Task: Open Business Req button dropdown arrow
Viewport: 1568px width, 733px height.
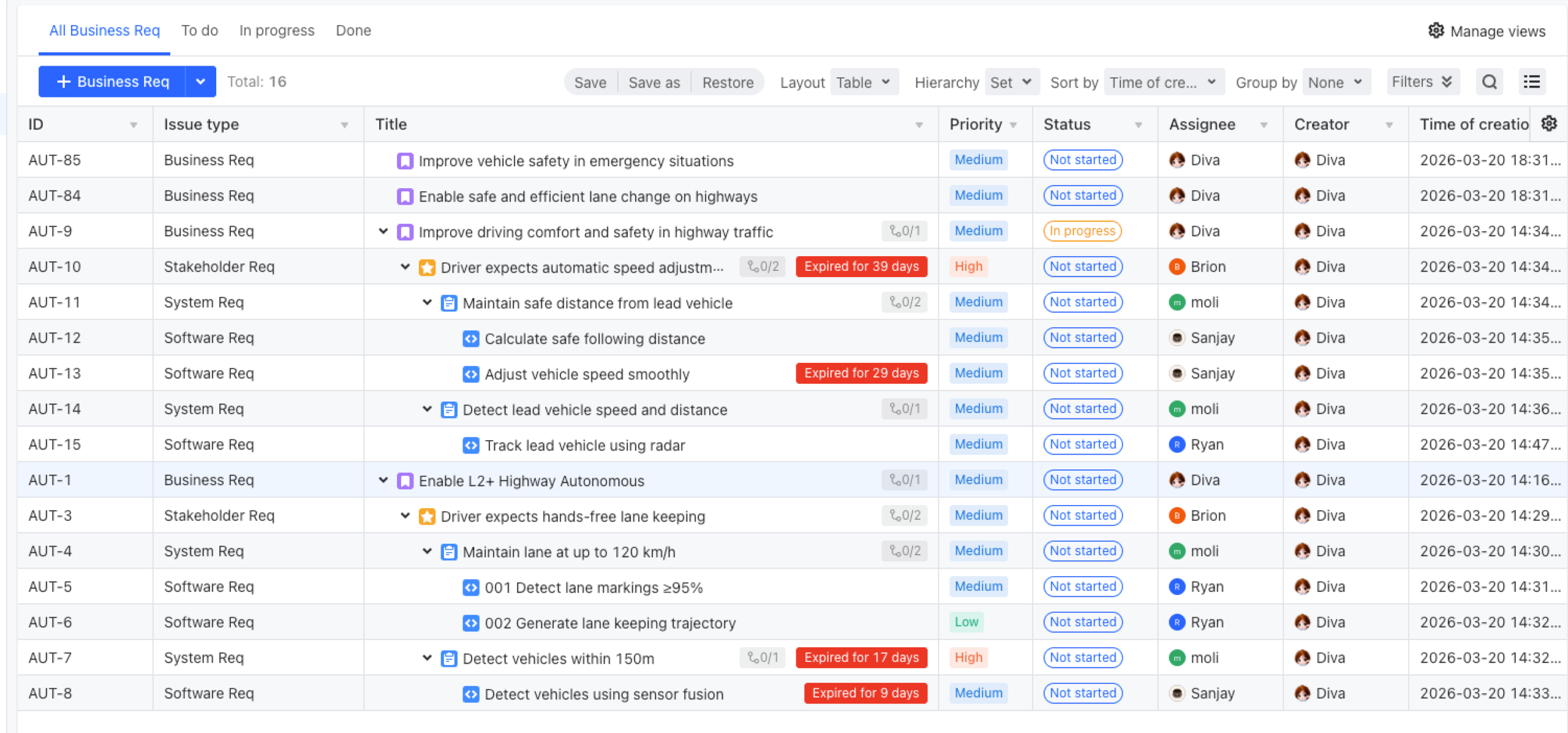Action: click(x=200, y=82)
